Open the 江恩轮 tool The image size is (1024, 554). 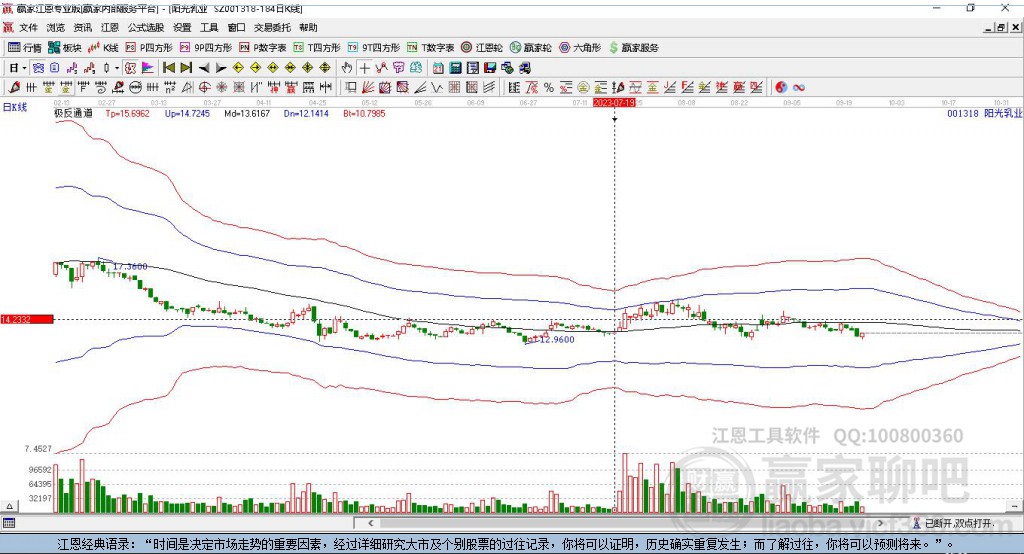pyautogui.click(x=482, y=48)
